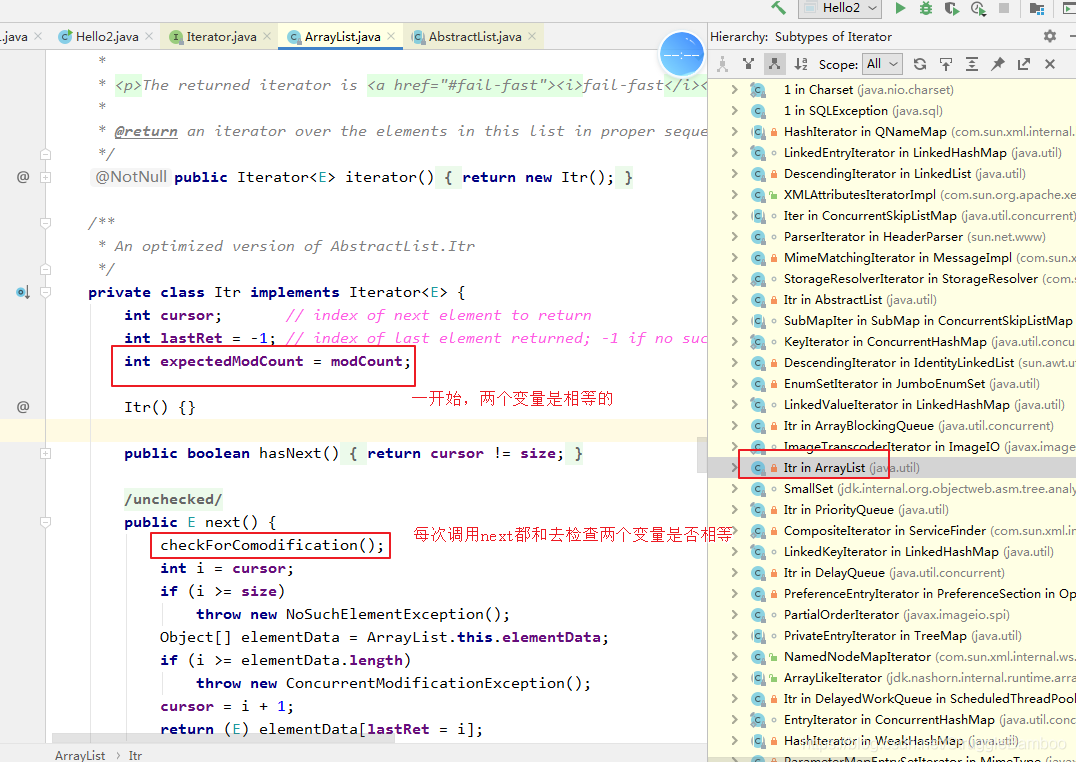Select CompositeIterator in ServiceFinder row
The height and width of the screenshot is (762, 1076).
(892, 531)
